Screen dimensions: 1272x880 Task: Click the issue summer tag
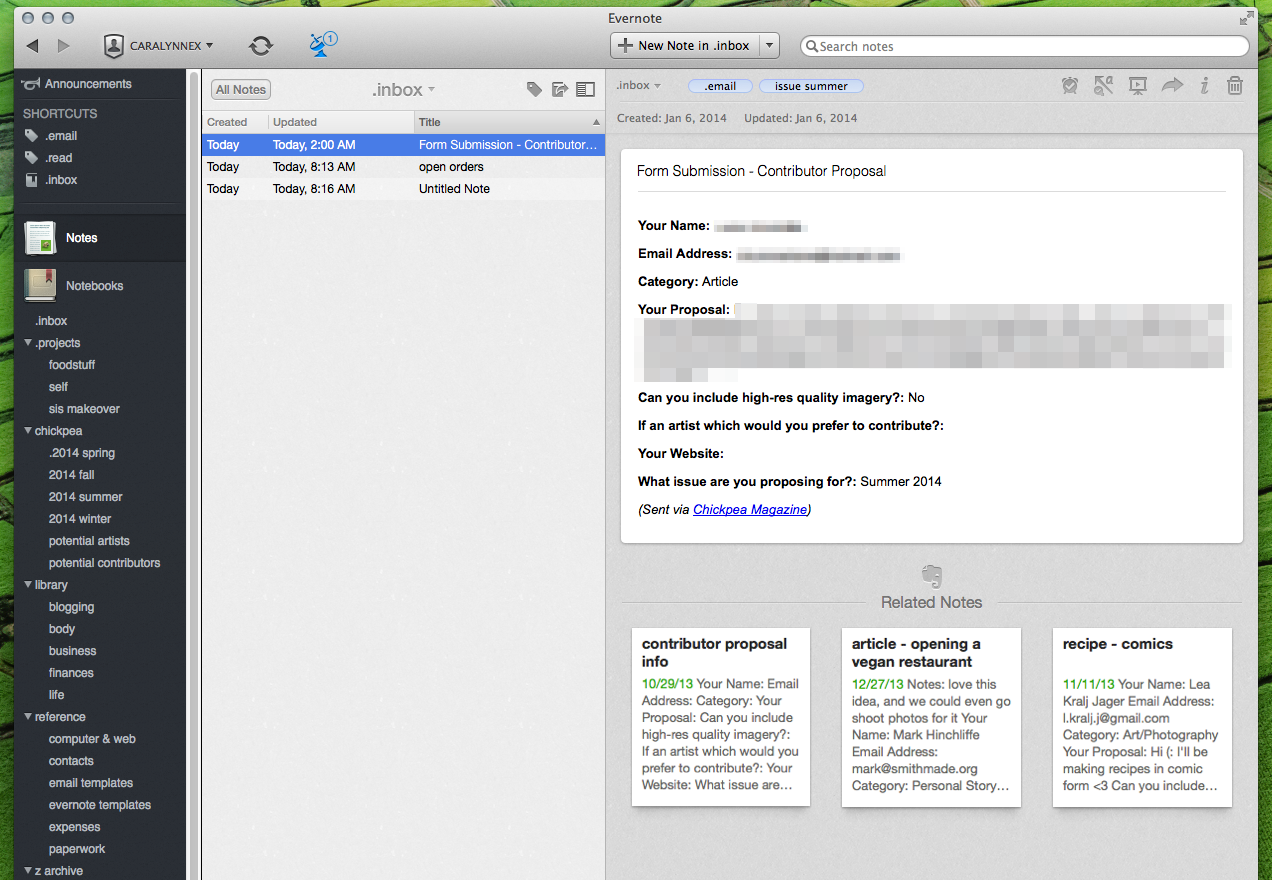[x=811, y=86]
